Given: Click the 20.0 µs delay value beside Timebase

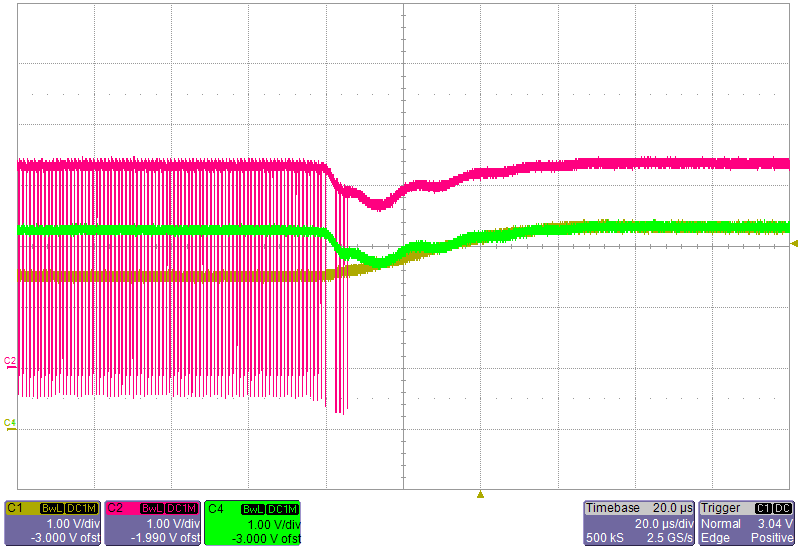Looking at the screenshot, I should pos(672,508).
